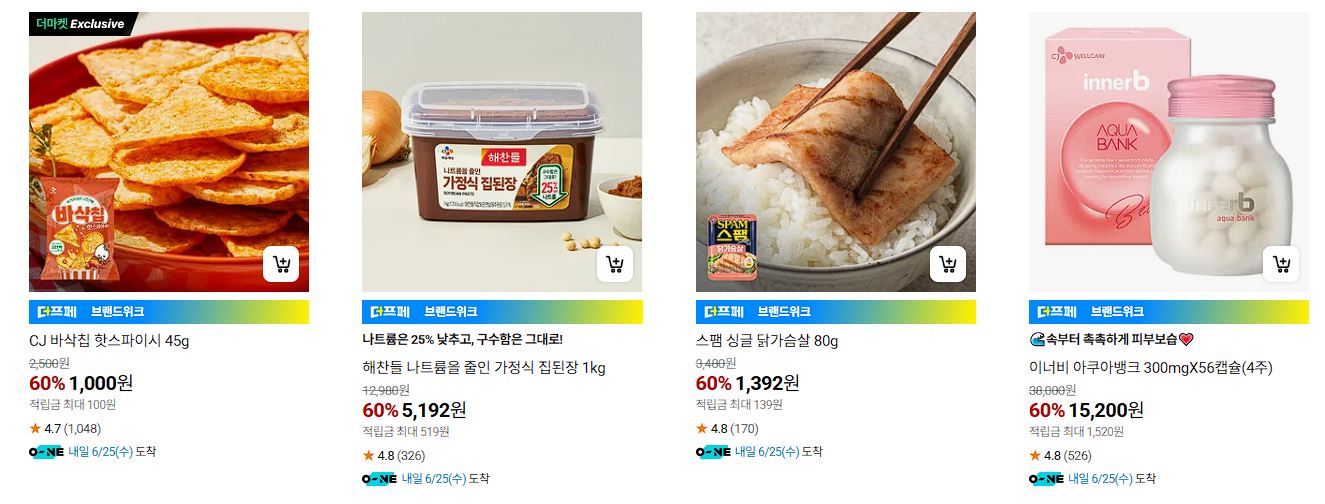Add 해찬들 집된장 to cart
Viewport: 1325px width, 504px height.
click(615, 264)
